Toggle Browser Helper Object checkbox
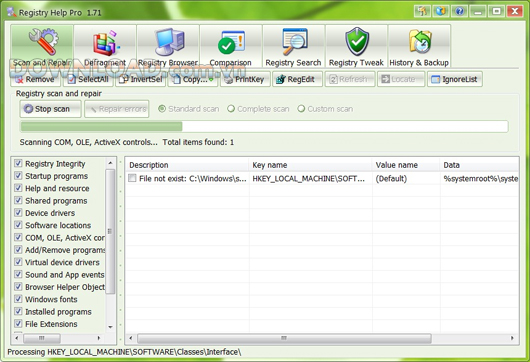Image resolution: width=530 pixels, height=362 pixels. [x=18, y=287]
